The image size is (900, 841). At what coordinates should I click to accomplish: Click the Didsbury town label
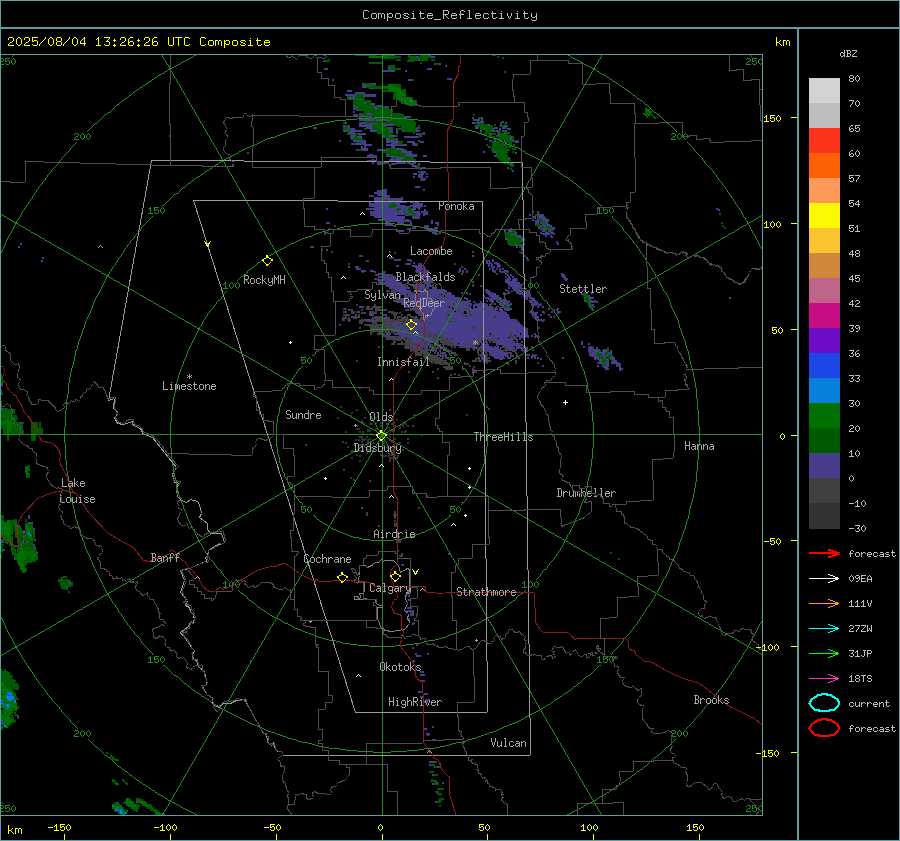tap(377, 448)
